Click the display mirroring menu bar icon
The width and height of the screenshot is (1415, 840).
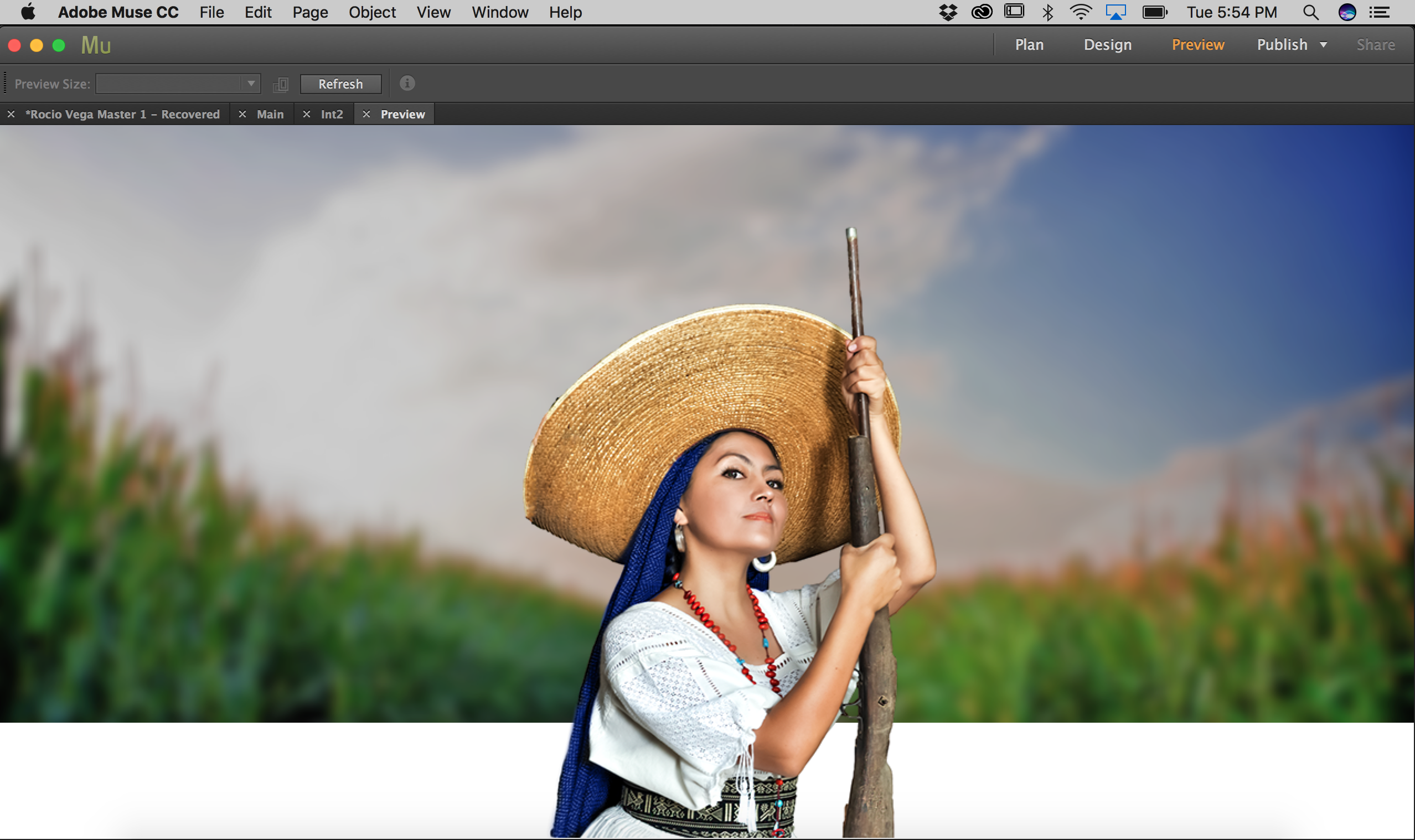(1014, 11)
